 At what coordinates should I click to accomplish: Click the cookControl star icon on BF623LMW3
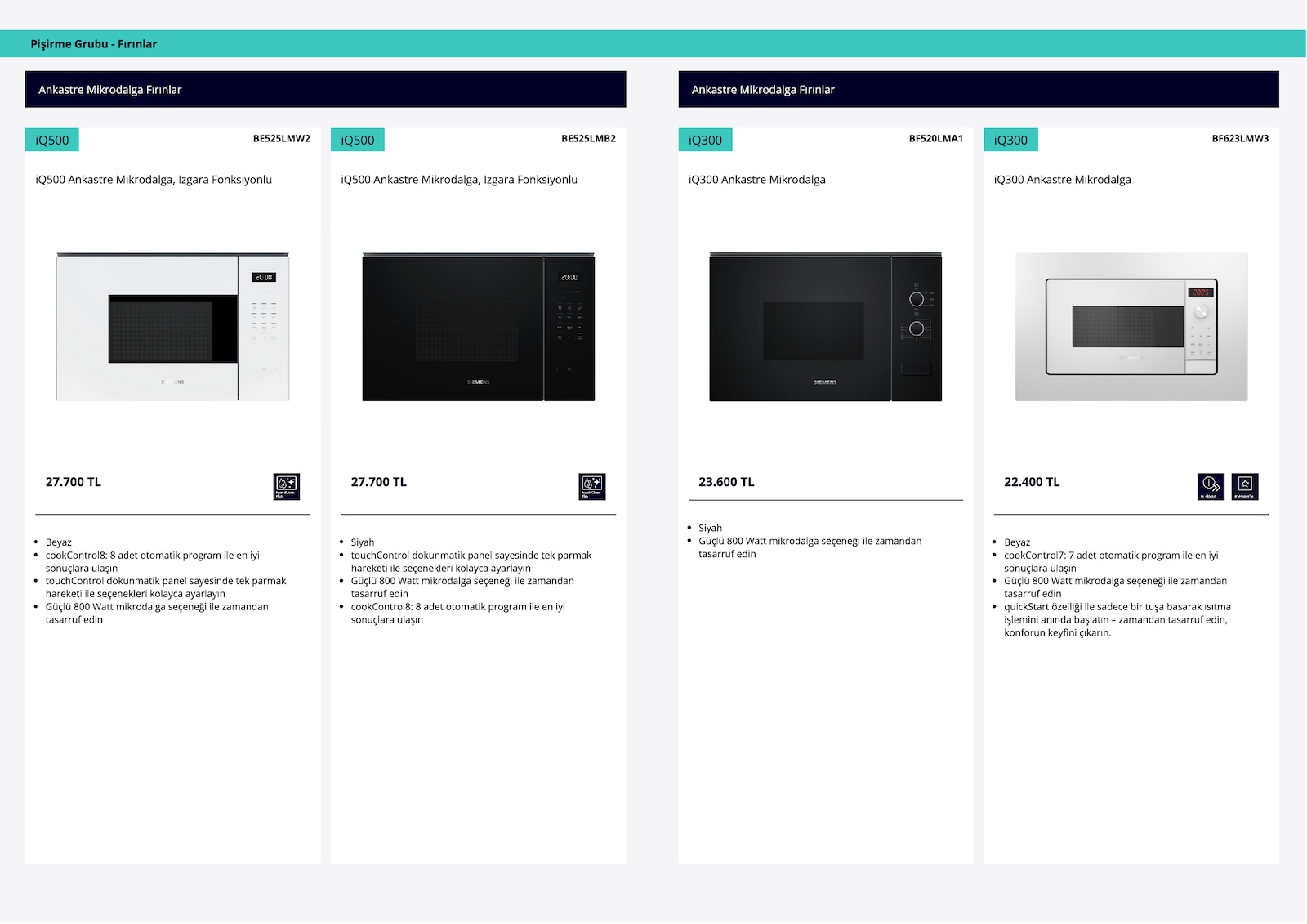coord(1246,487)
